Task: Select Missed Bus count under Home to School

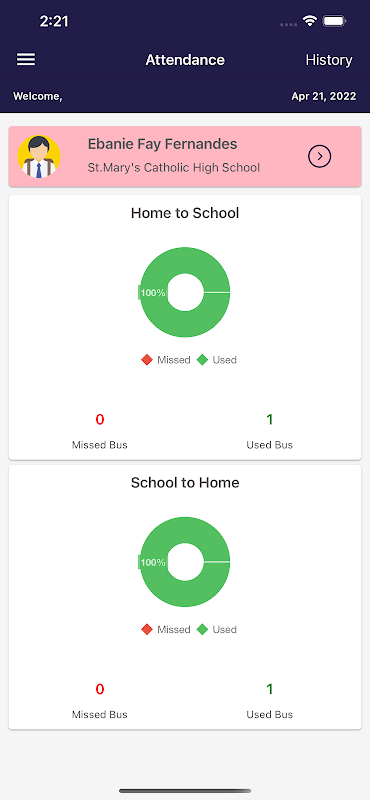Action: (x=100, y=419)
